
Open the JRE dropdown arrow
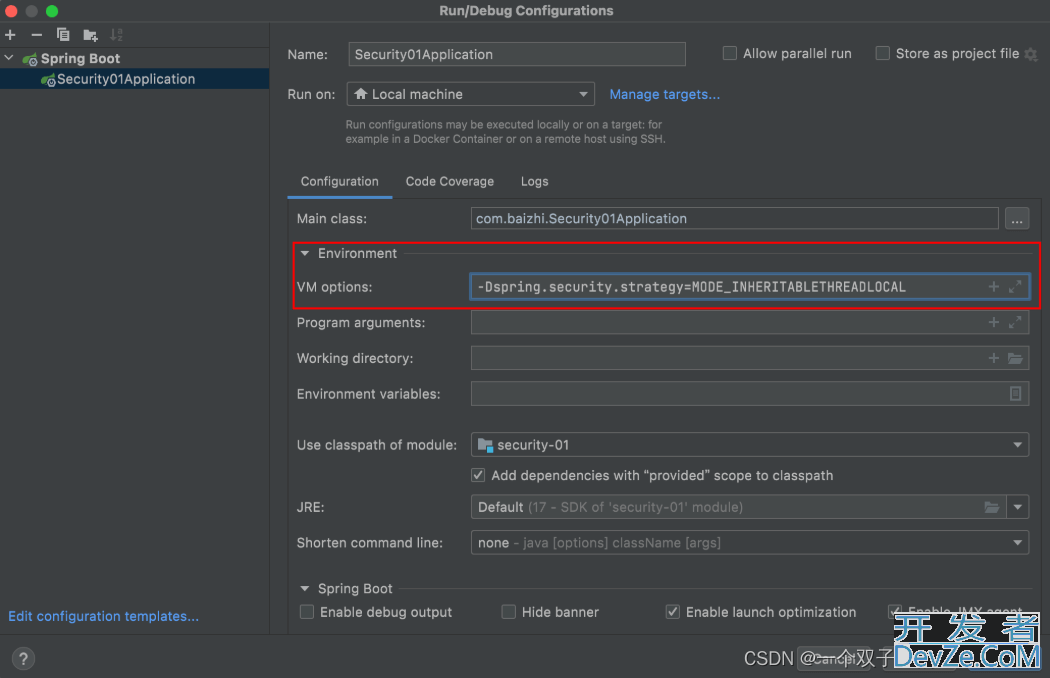[1017, 507]
